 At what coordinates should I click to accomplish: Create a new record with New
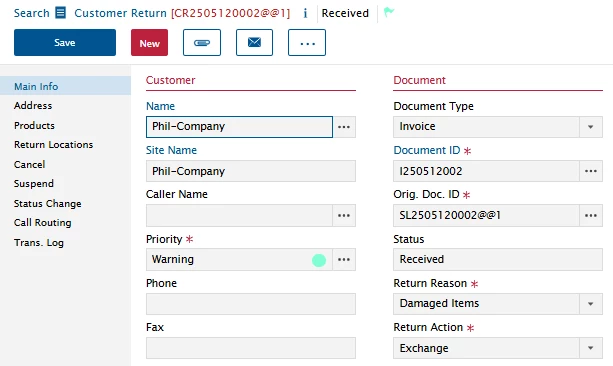coord(149,43)
